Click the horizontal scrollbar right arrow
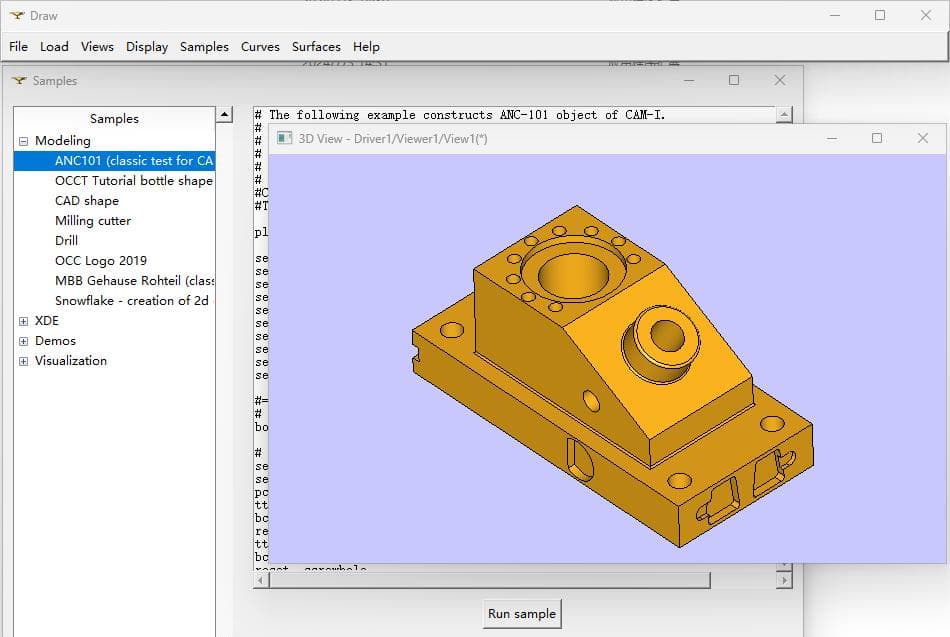 point(784,580)
